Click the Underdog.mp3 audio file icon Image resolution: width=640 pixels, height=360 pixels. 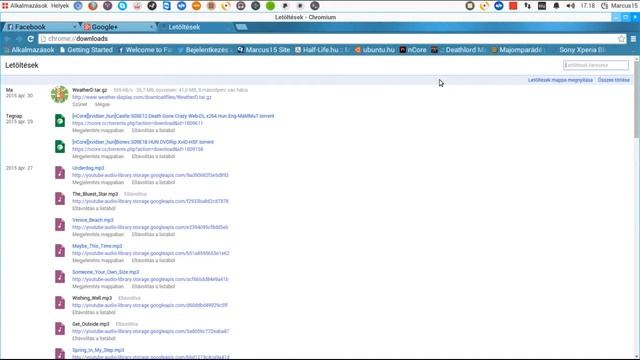point(60,173)
